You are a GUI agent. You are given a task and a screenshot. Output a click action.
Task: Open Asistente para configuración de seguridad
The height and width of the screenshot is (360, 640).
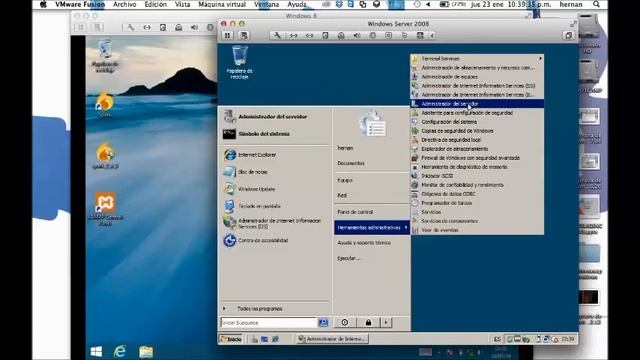[477, 113]
